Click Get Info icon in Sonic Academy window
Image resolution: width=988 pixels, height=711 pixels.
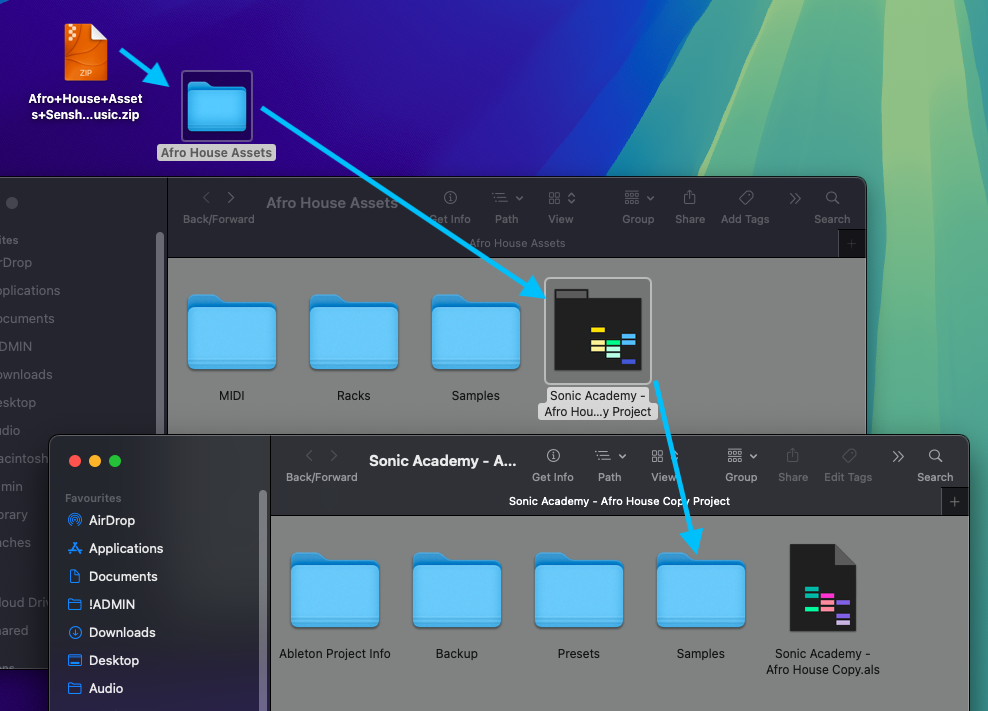click(x=553, y=456)
